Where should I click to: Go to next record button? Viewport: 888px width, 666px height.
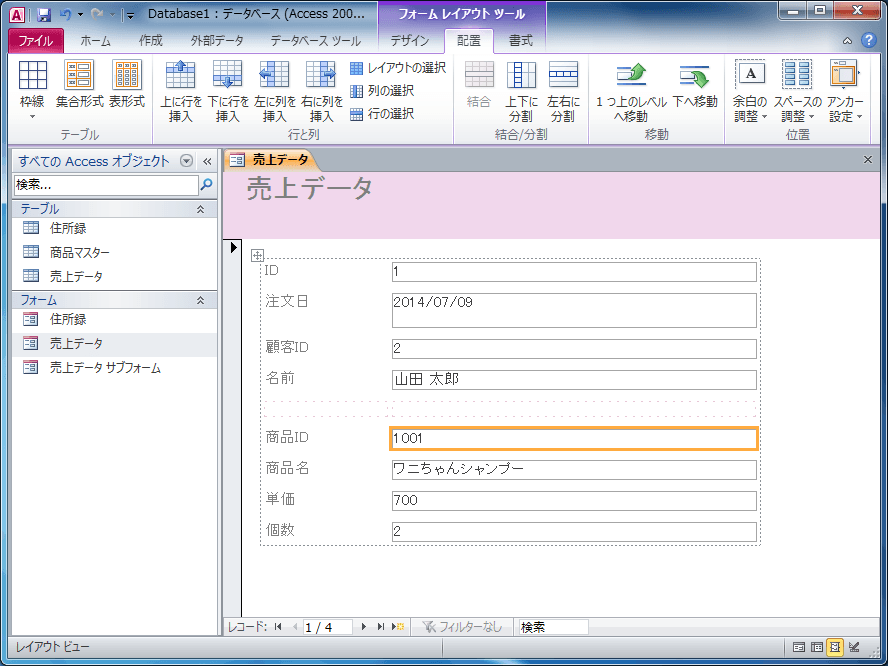point(364,626)
